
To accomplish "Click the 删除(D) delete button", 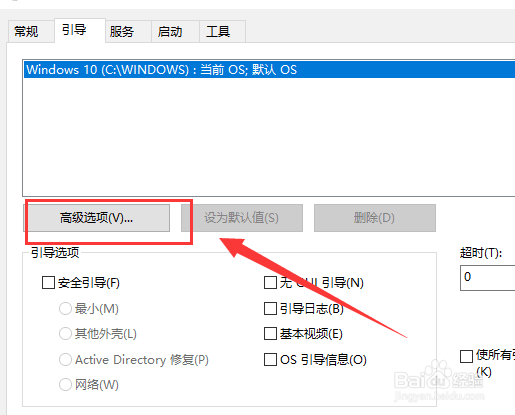I will click(x=375, y=218).
